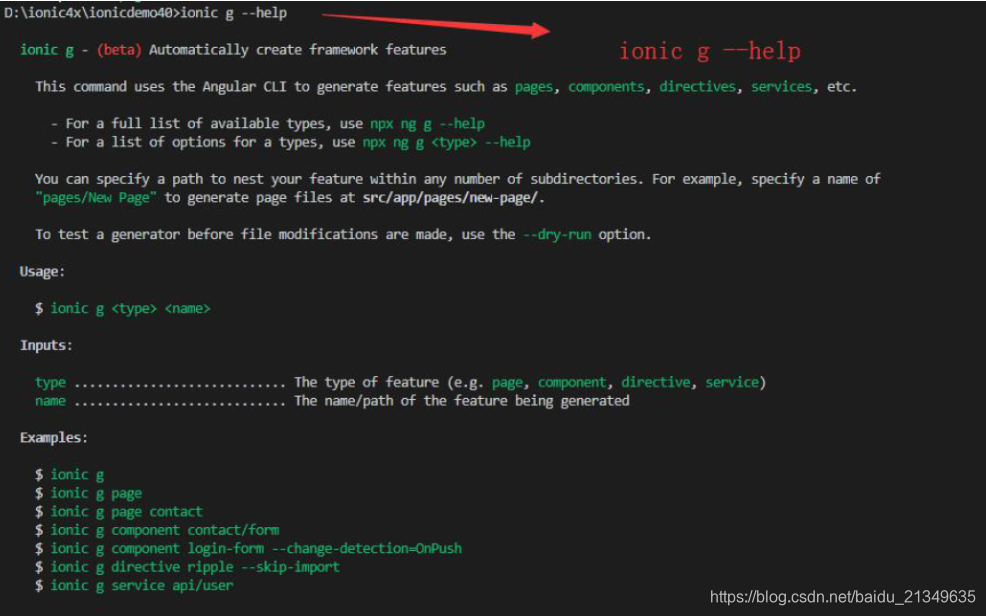
Task: Click the 'npx ng g --help' command
Action: coord(428,124)
